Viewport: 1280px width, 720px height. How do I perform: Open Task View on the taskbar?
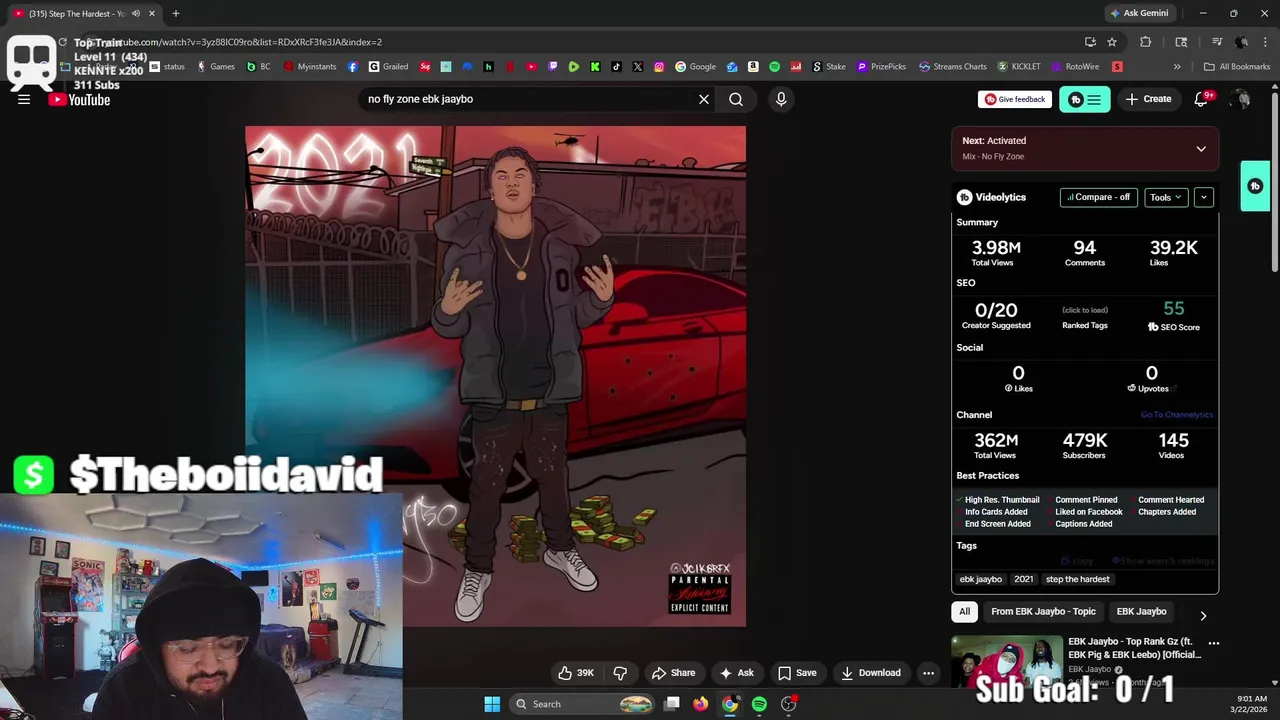tap(672, 704)
